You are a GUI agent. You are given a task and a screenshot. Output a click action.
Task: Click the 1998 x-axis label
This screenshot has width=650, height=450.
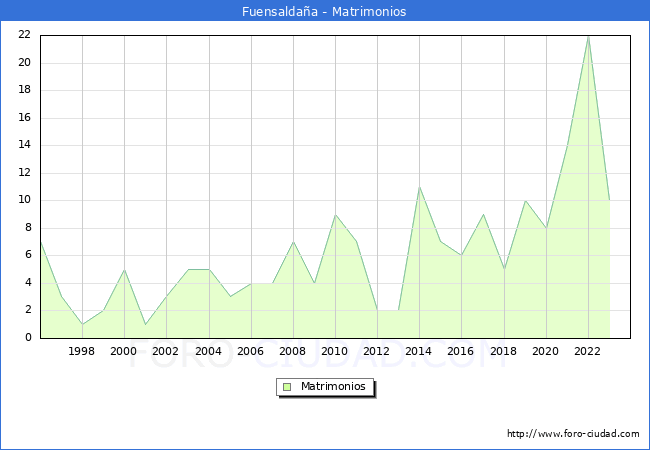coord(81,351)
